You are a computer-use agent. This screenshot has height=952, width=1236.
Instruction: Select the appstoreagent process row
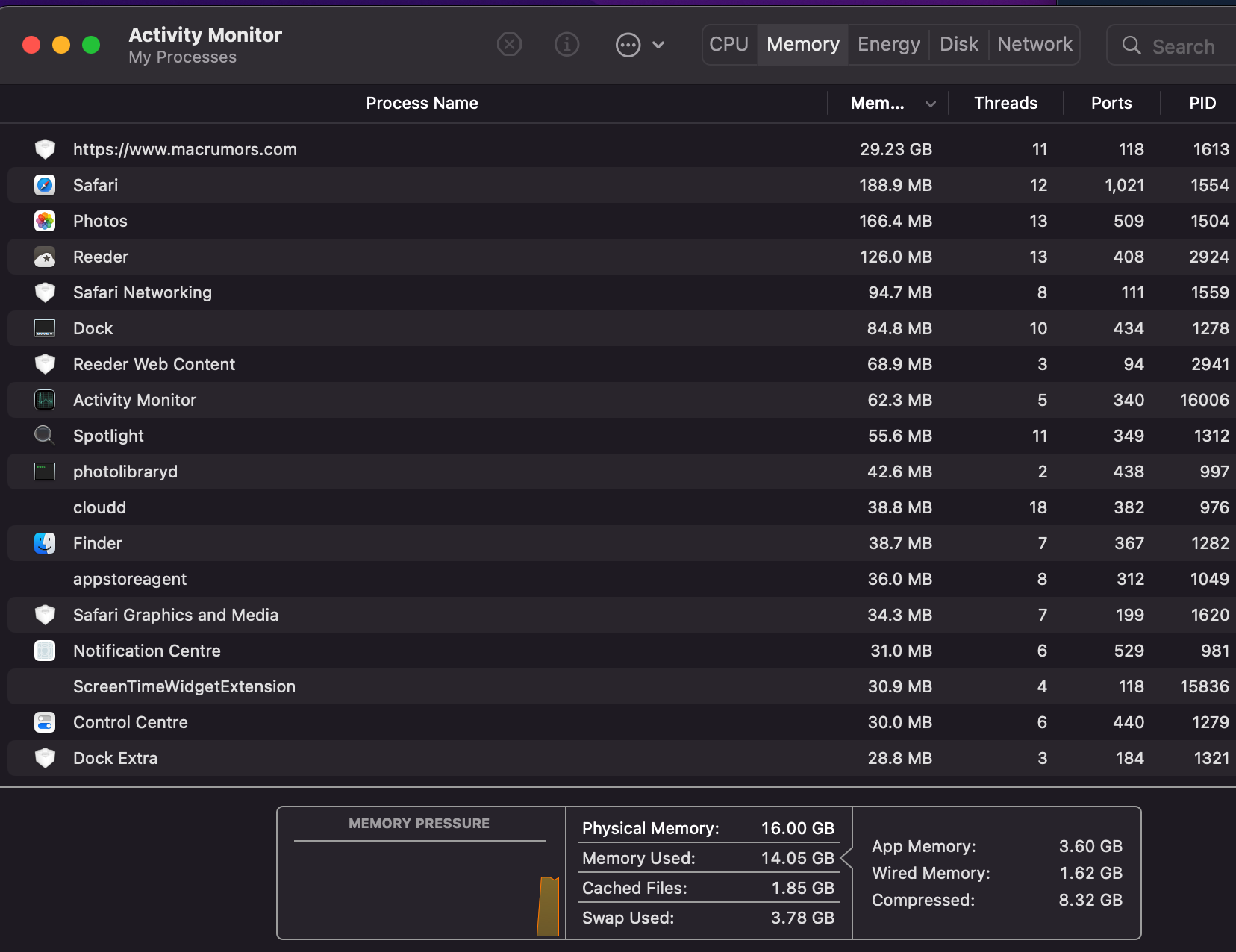622,579
